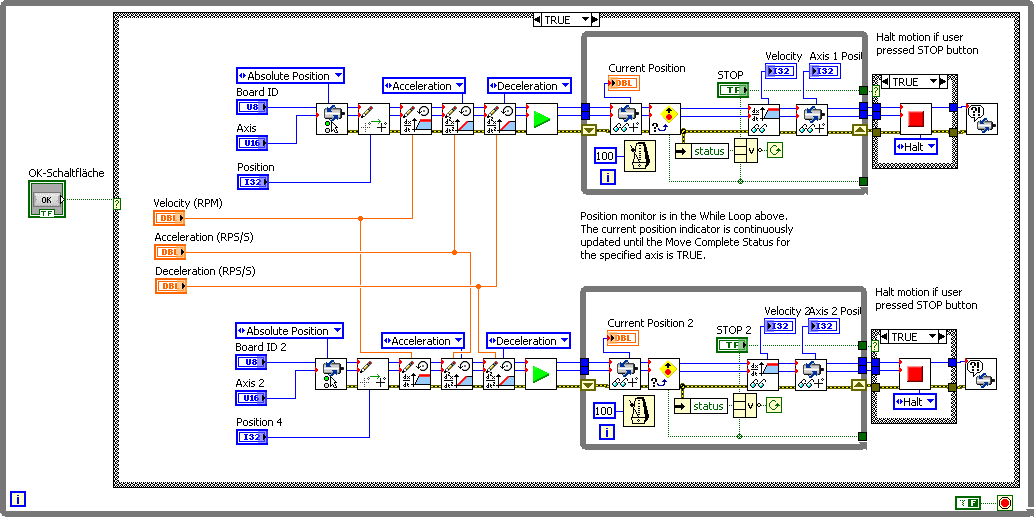Toggle the OK-Schaltfläche boolean button terminal
The width and height of the screenshot is (1034, 517).
46,200
